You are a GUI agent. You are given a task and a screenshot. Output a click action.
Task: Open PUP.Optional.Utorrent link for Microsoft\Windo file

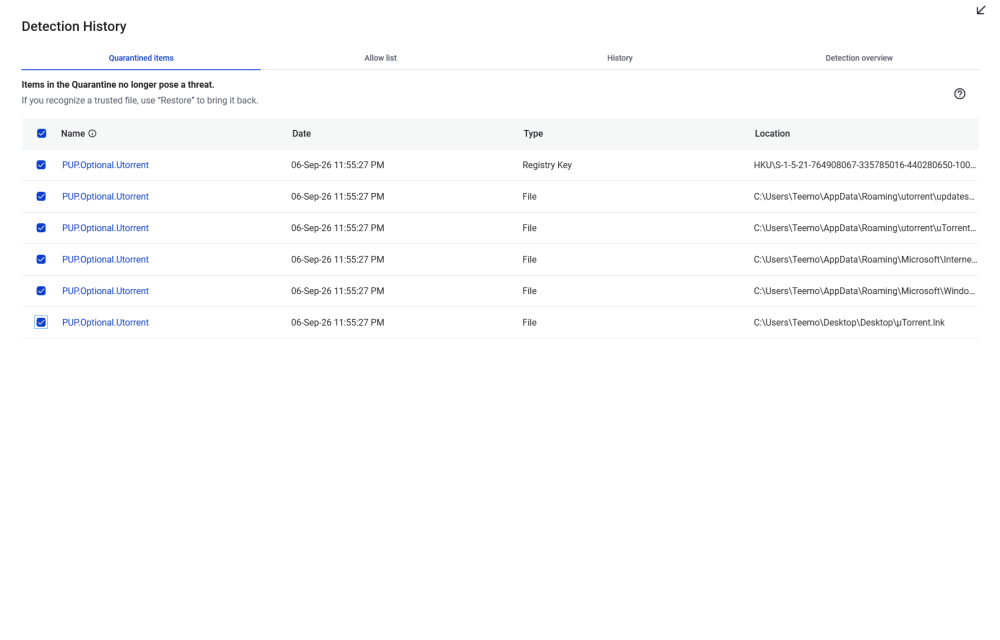pos(105,291)
